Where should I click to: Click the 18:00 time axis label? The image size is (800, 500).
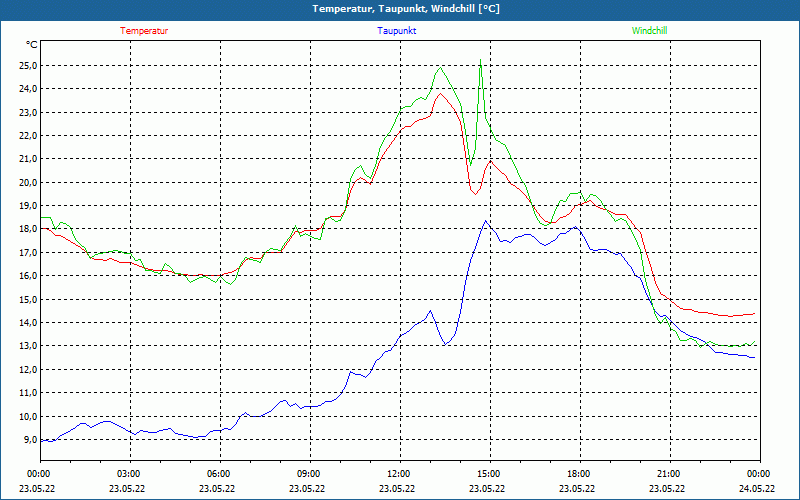(x=580, y=474)
